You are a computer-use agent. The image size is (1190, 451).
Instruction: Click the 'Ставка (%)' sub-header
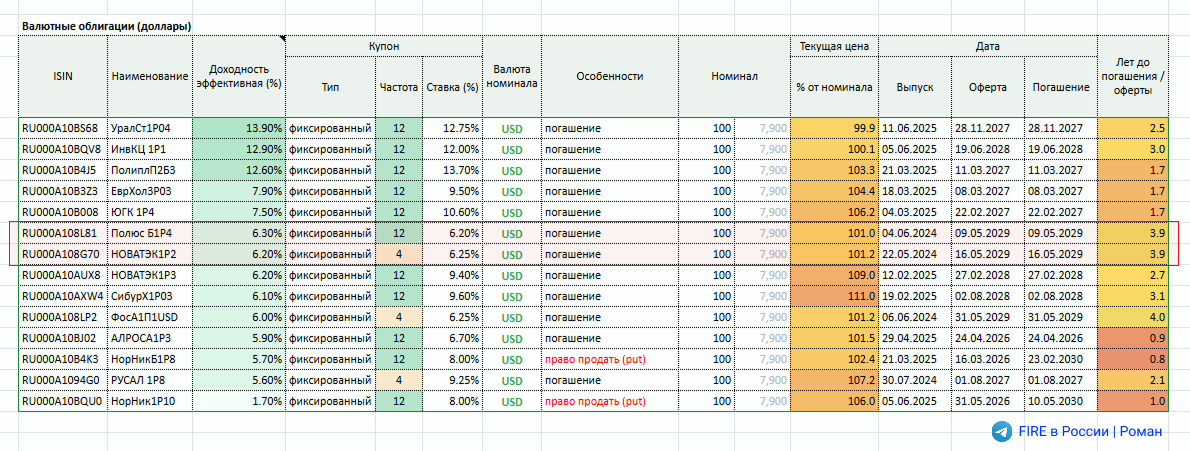click(x=452, y=87)
